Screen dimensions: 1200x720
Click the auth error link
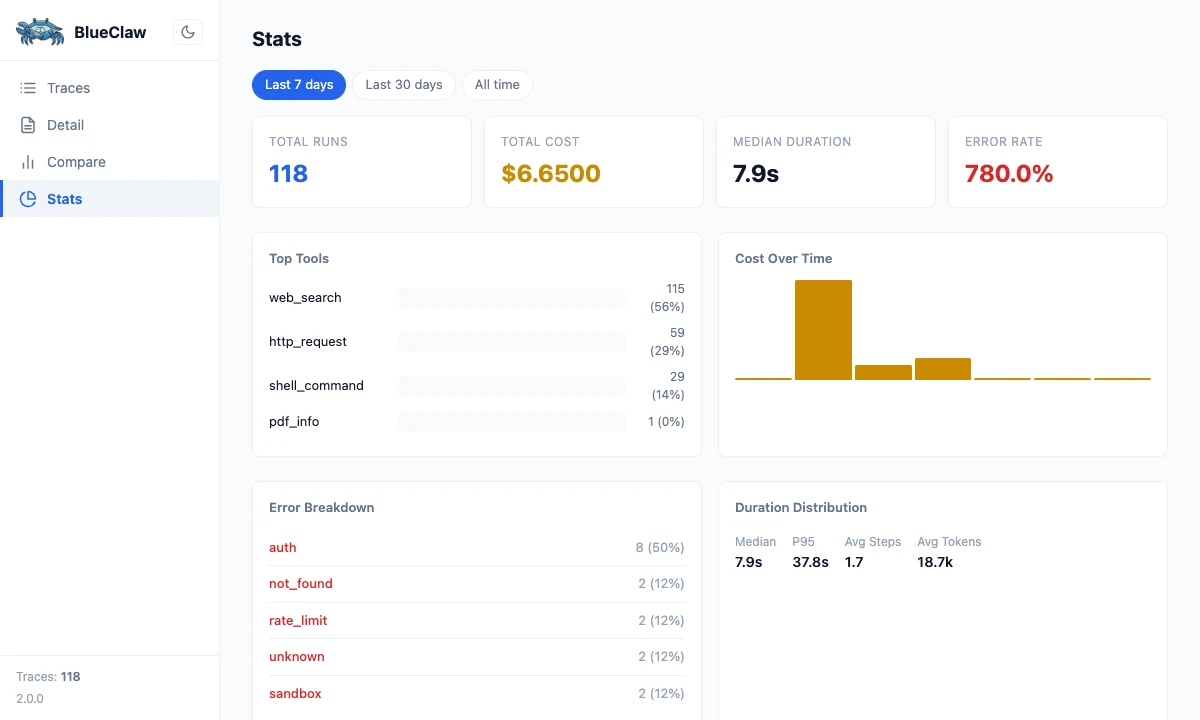pyautogui.click(x=282, y=547)
